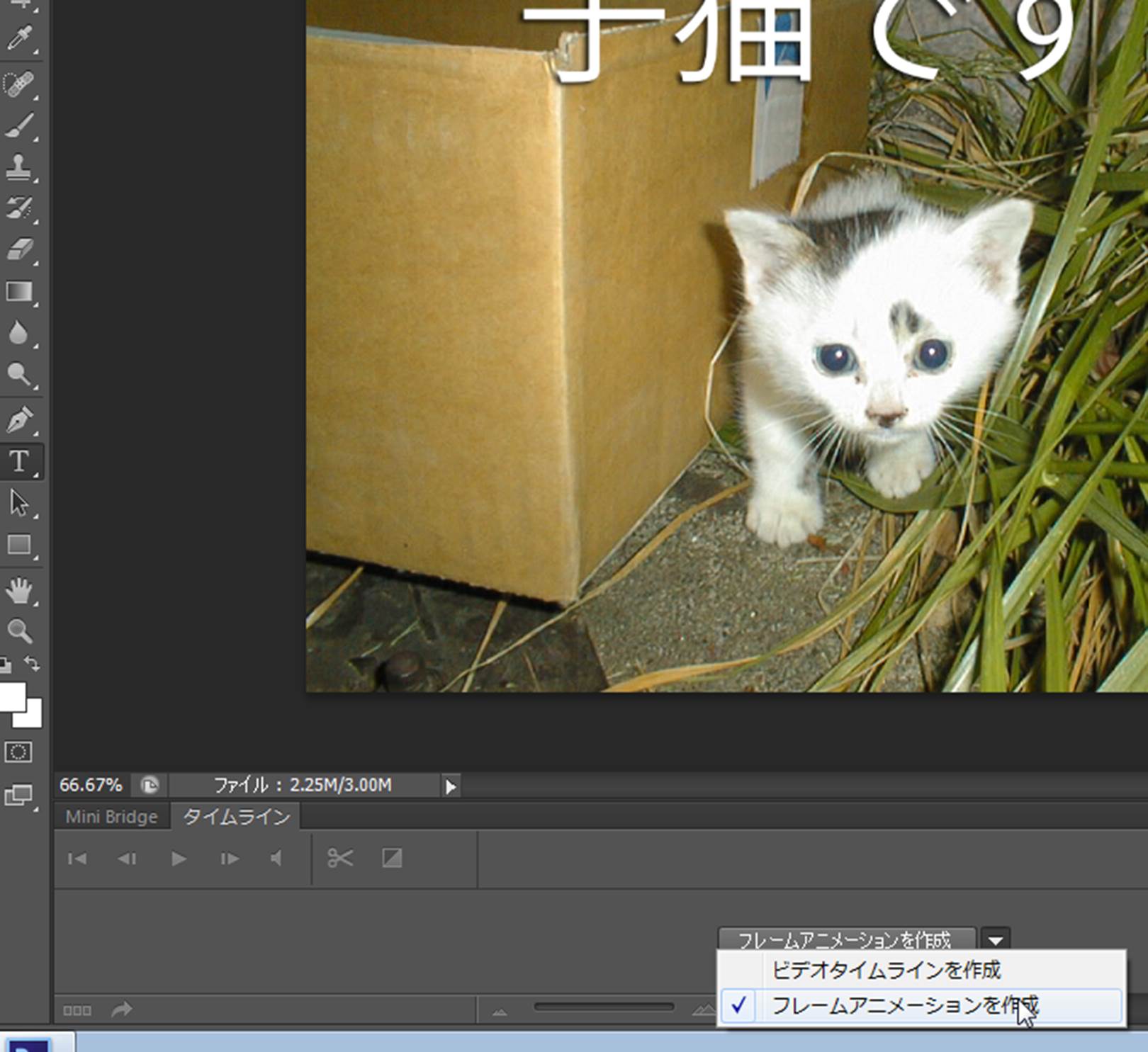Choose the checked フレームアニメーションを作成 menu option

tap(904, 1005)
